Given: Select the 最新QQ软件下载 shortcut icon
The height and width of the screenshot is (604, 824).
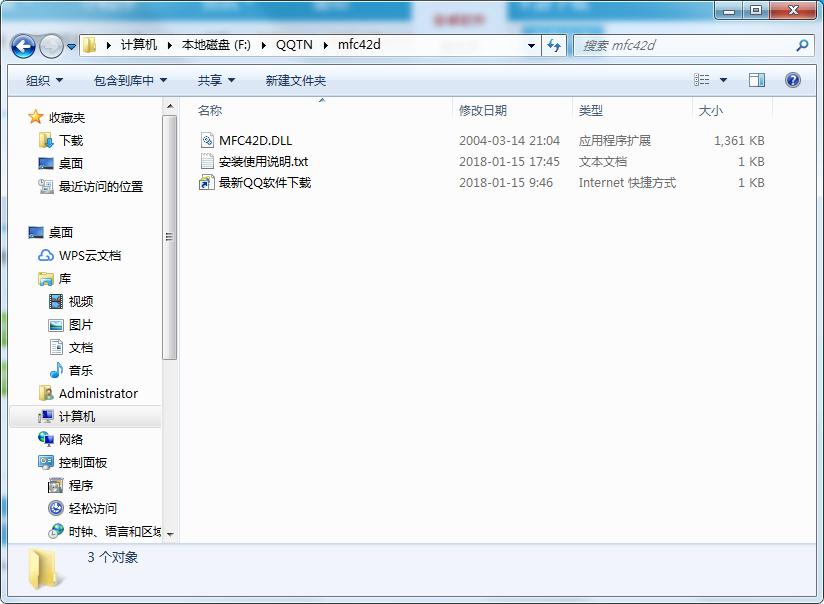Looking at the screenshot, I should pos(207,182).
